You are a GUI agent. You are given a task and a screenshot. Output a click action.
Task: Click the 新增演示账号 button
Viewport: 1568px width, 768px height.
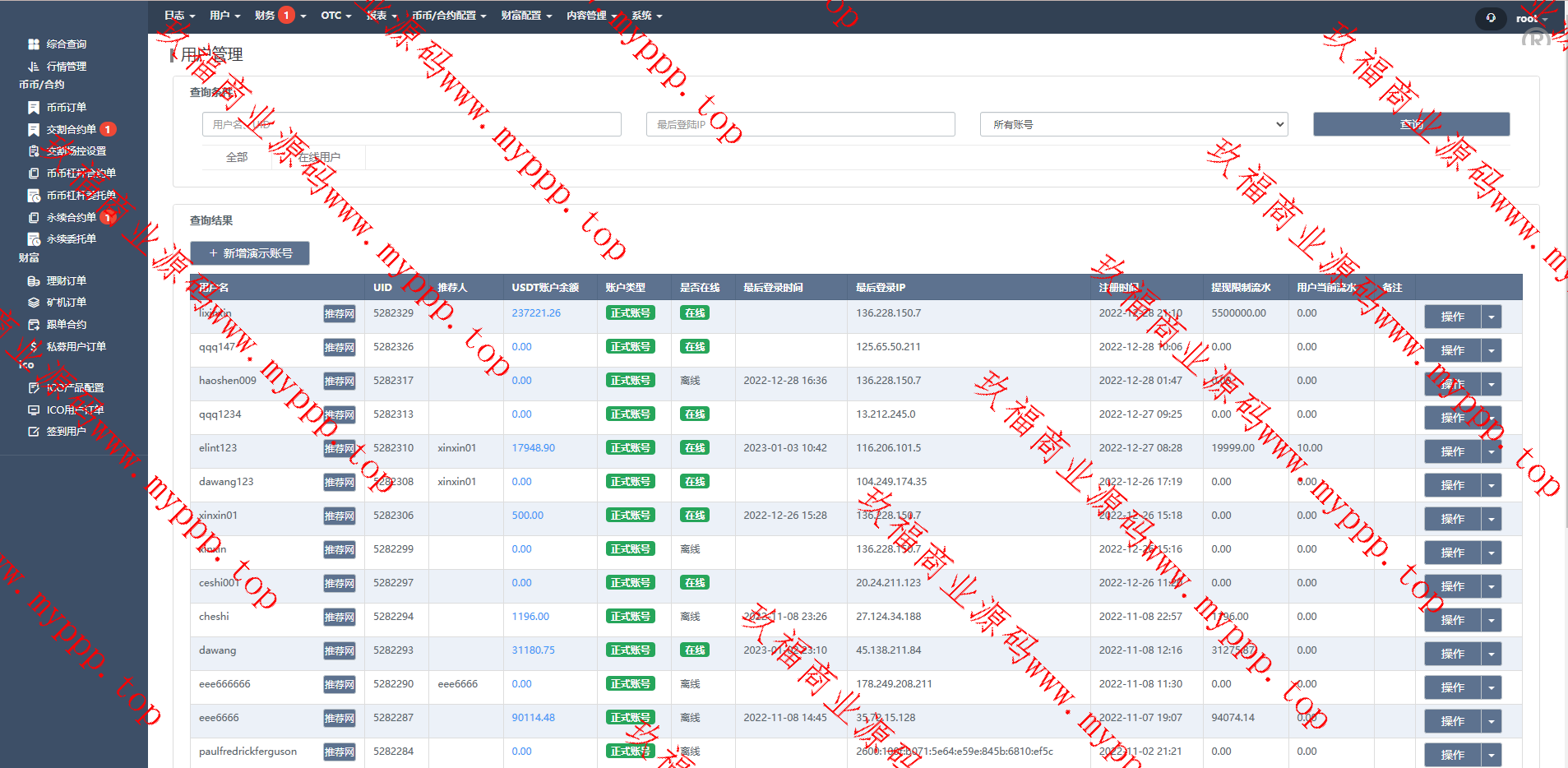pyautogui.click(x=250, y=253)
